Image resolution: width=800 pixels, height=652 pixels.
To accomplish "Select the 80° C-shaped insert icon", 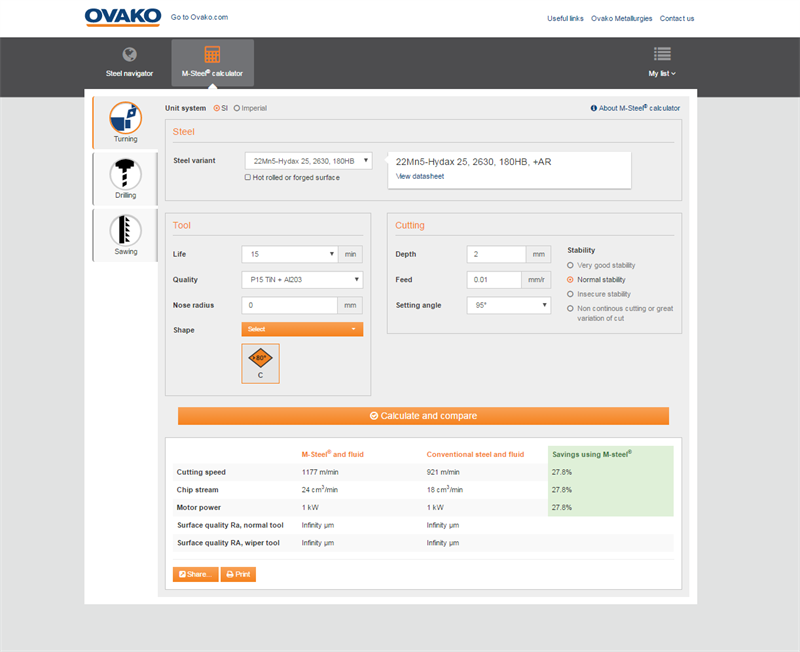I will 260,361.
